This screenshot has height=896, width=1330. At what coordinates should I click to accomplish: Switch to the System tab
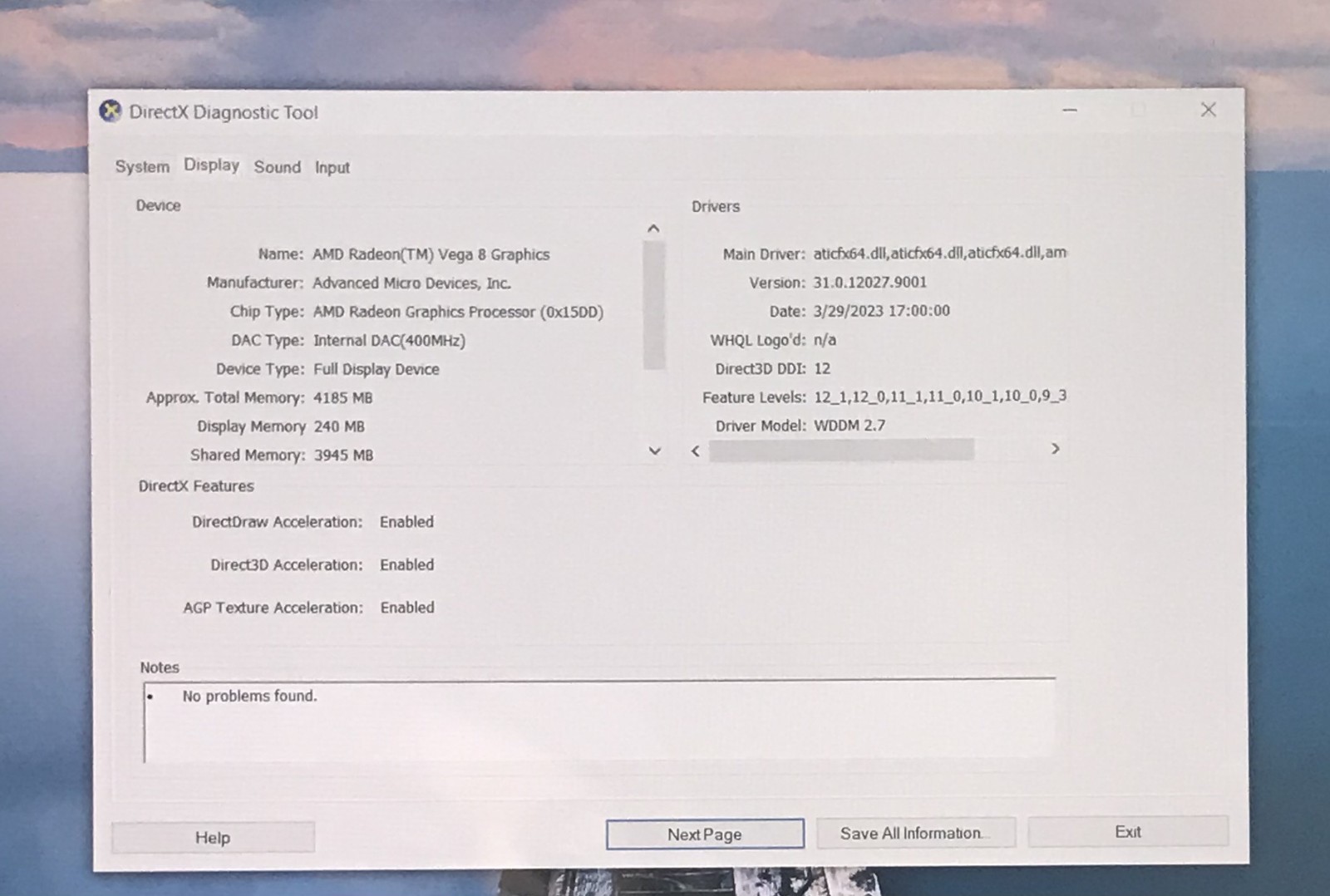pos(142,166)
